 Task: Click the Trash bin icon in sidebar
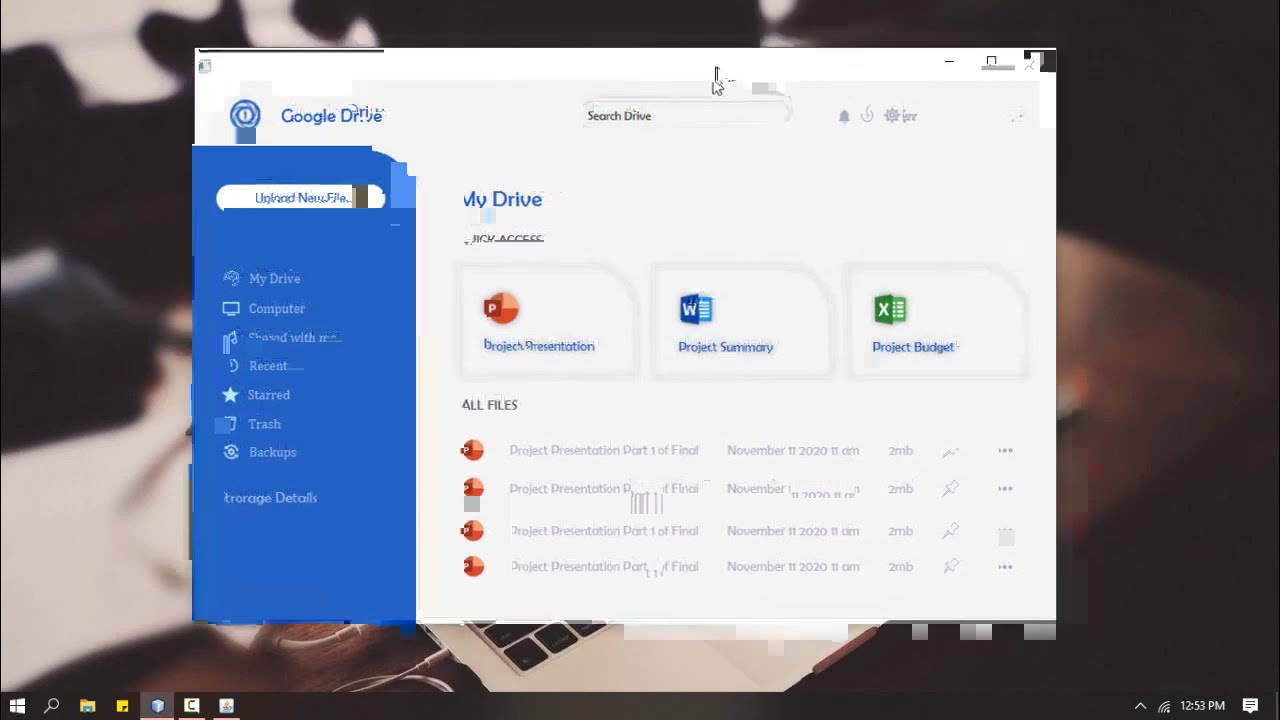click(231, 424)
